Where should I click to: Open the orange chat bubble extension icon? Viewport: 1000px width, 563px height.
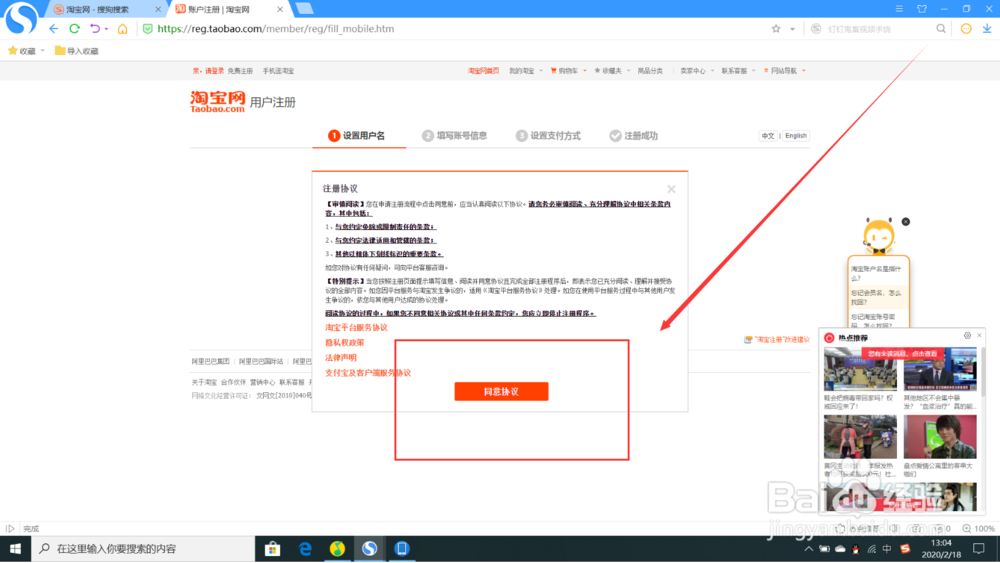[966, 29]
